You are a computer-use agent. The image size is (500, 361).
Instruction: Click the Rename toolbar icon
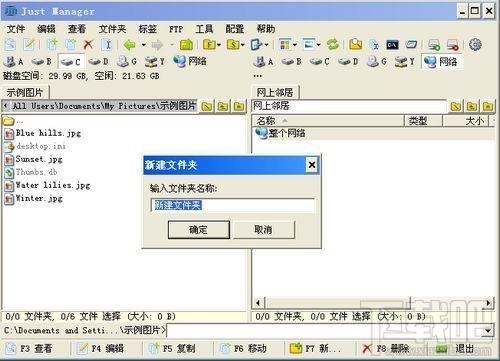[x=107, y=44]
